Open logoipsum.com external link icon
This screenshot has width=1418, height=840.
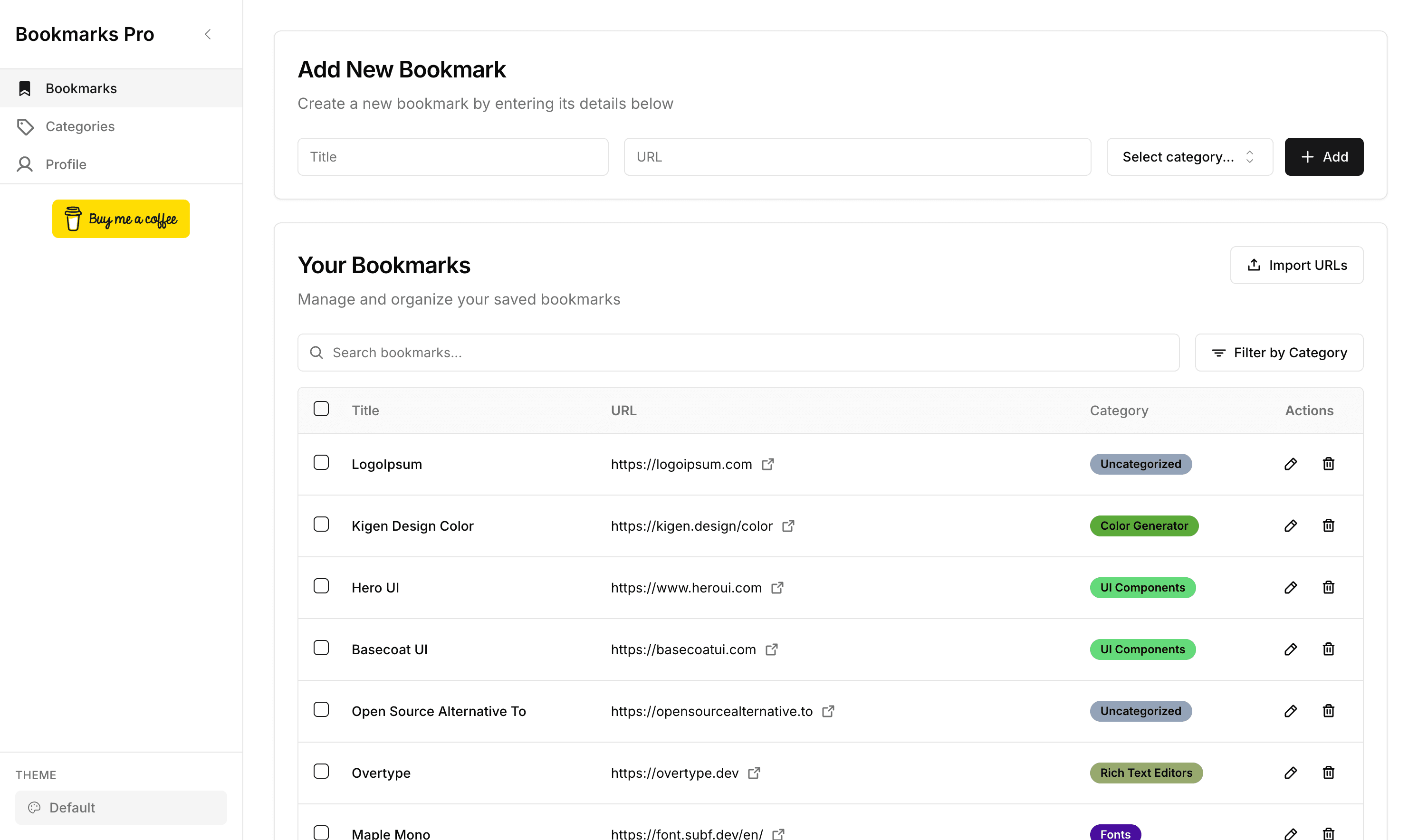(x=767, y=464)
